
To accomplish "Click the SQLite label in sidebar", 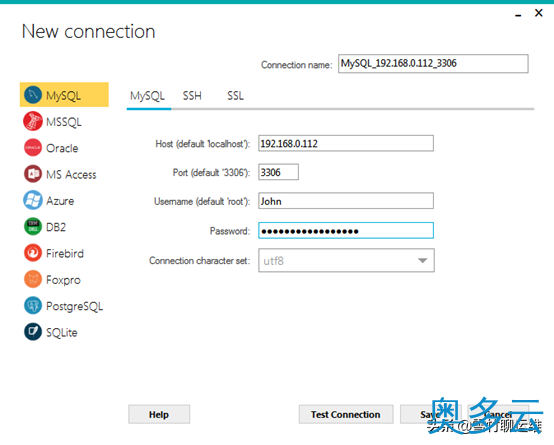I will click(62, 333).
